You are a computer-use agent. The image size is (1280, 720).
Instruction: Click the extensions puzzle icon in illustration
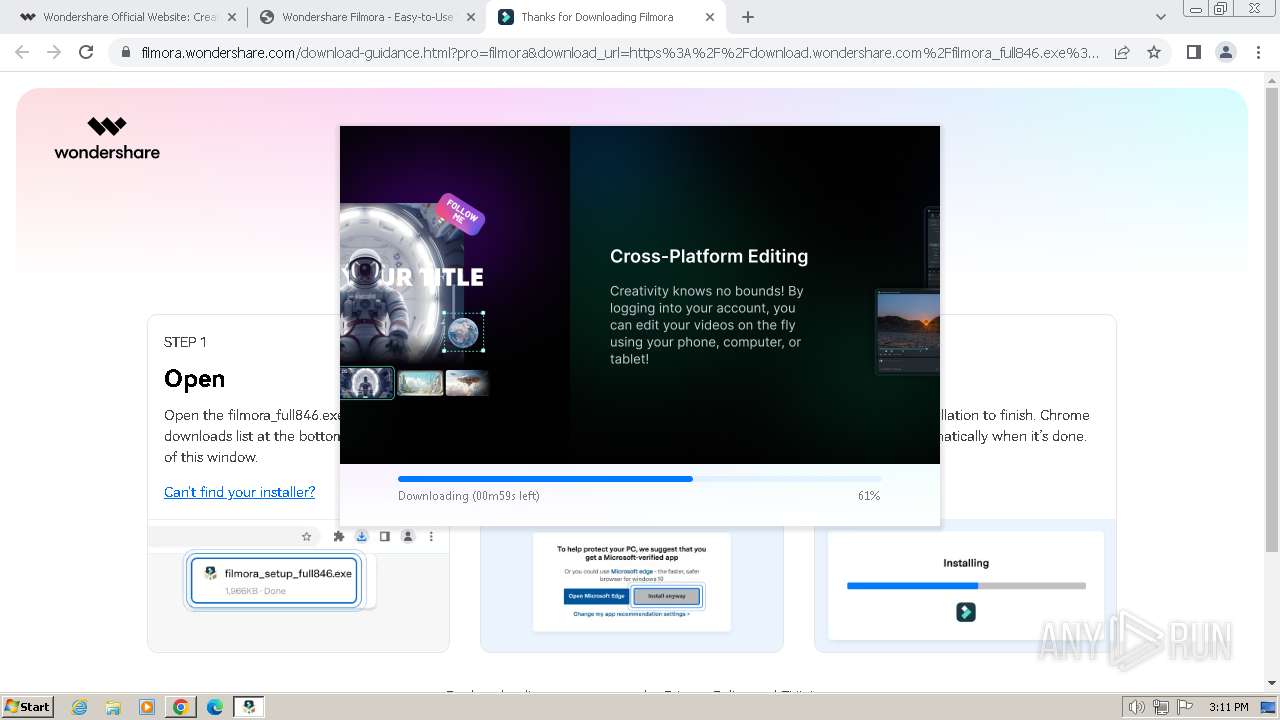tap(339, 537)
